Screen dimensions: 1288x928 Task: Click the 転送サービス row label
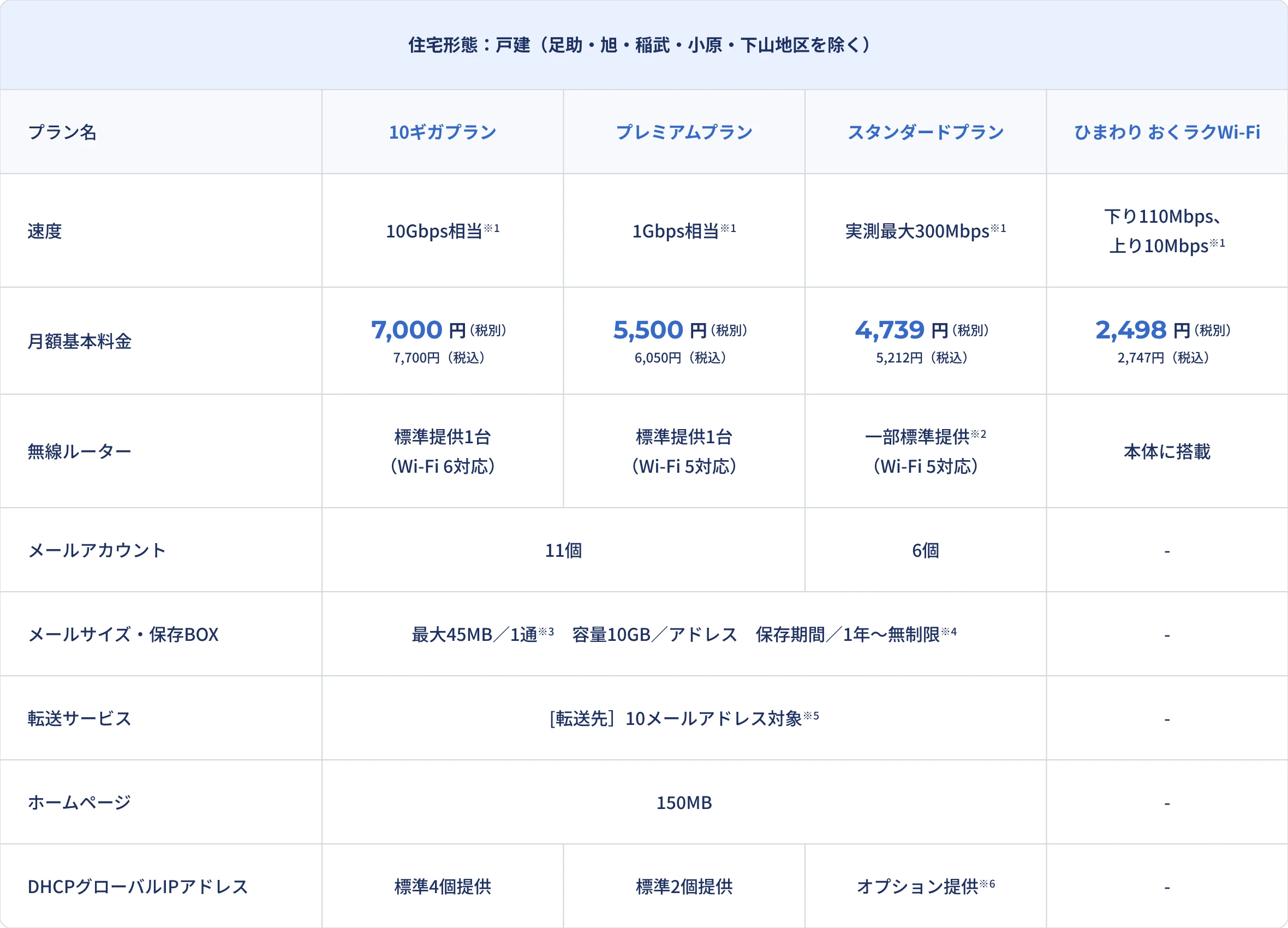80,718
